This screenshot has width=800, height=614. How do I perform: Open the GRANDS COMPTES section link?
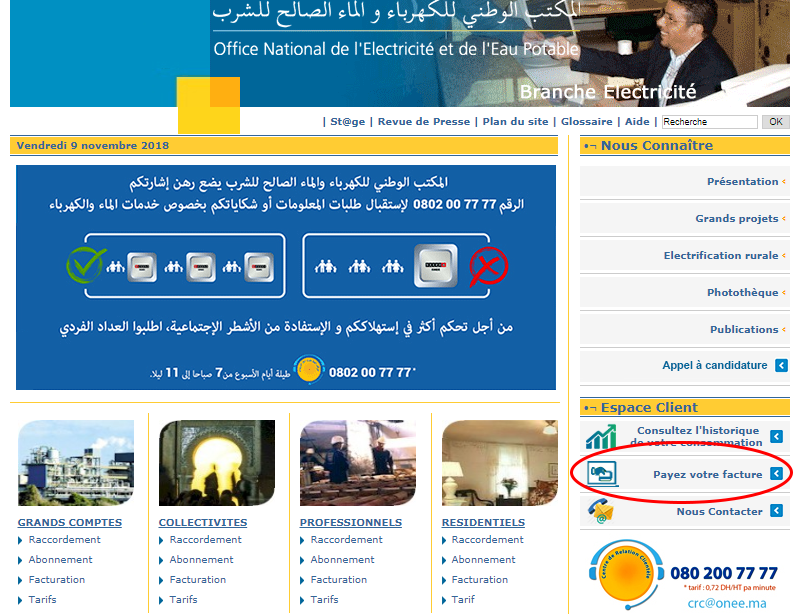(x=70, y=522)
